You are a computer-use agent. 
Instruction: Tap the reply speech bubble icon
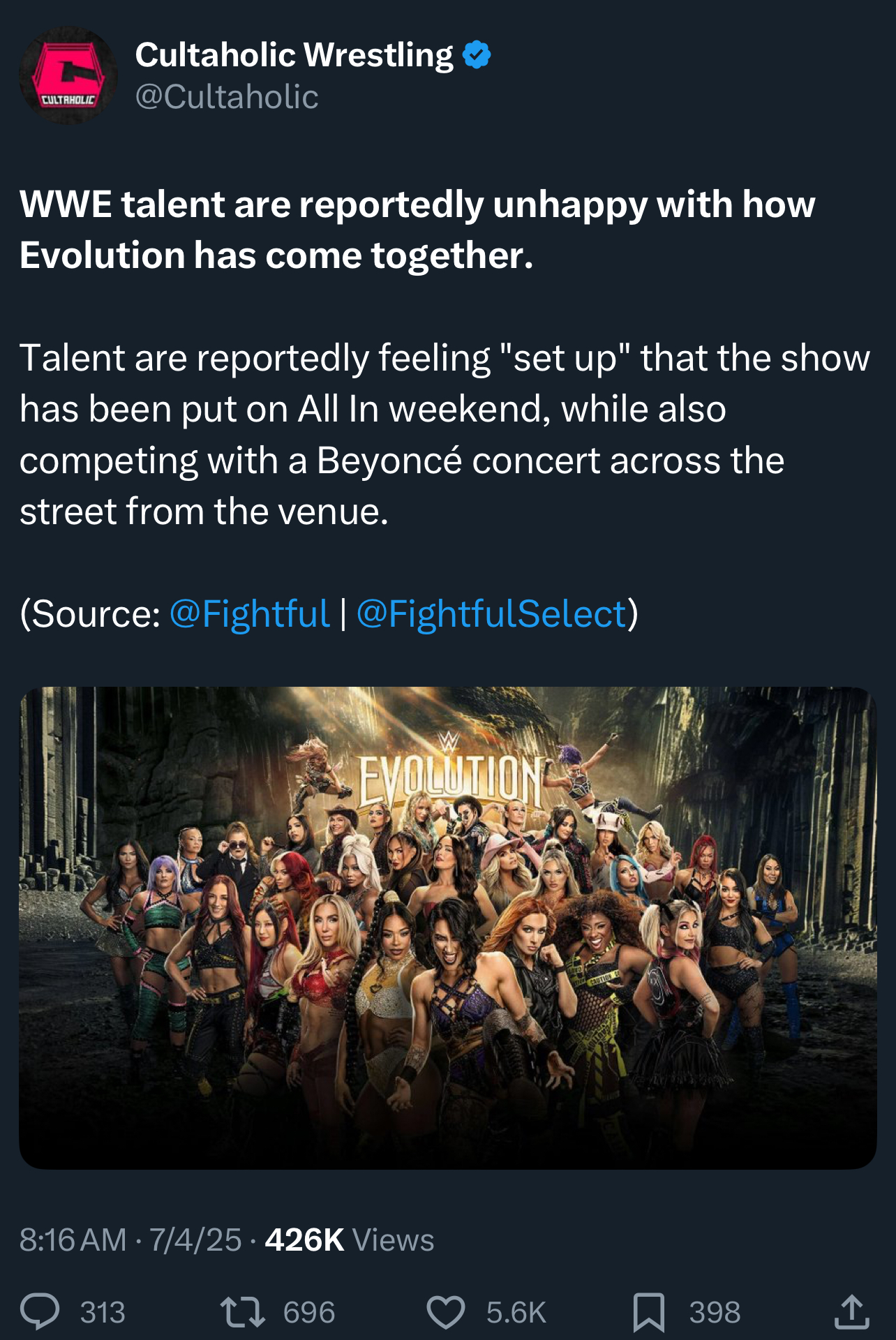tap(40, 1311)
